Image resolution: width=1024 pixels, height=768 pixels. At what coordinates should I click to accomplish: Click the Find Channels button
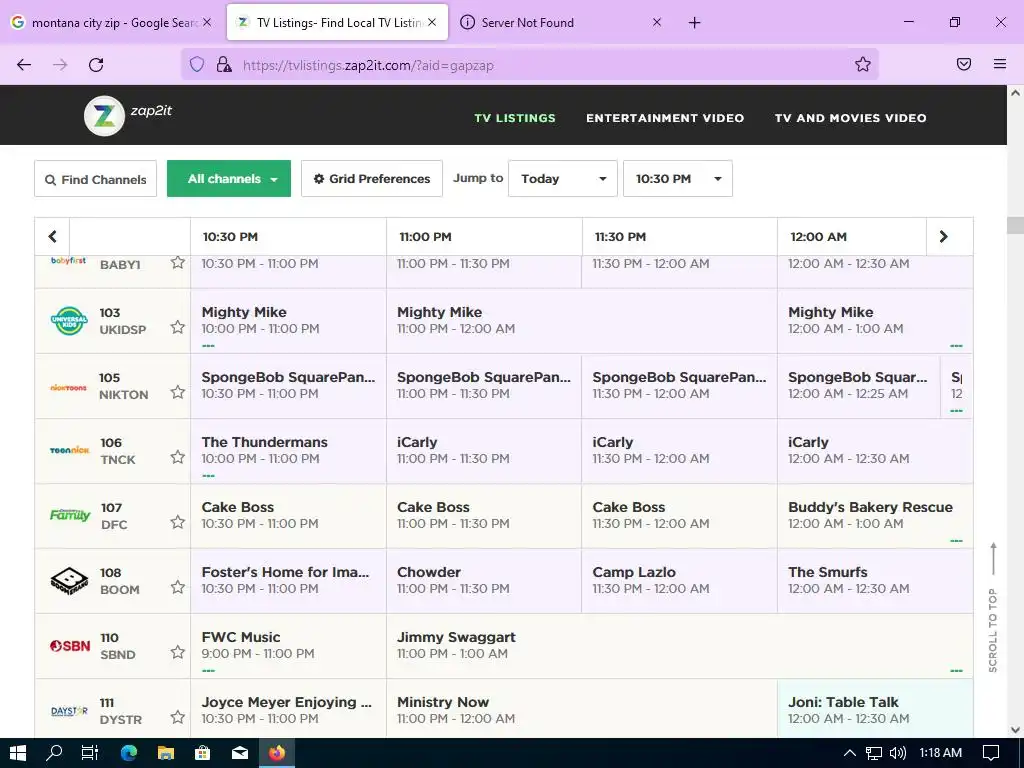click(95, 178)
